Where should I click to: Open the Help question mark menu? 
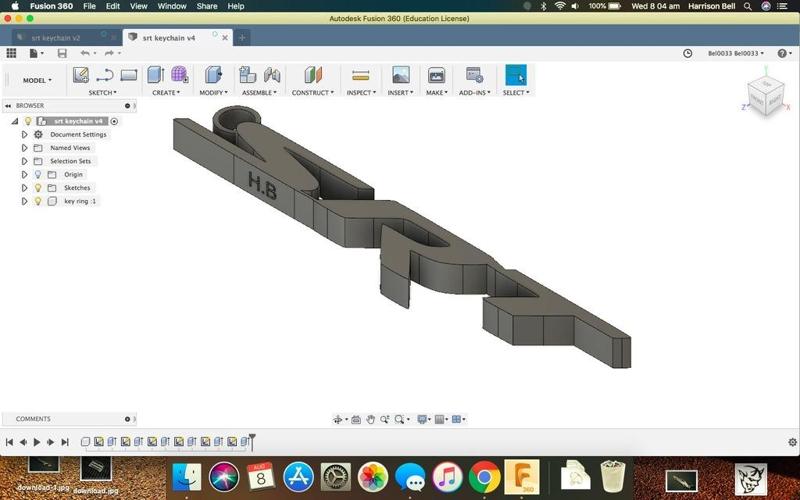click(x=784, y=53)
